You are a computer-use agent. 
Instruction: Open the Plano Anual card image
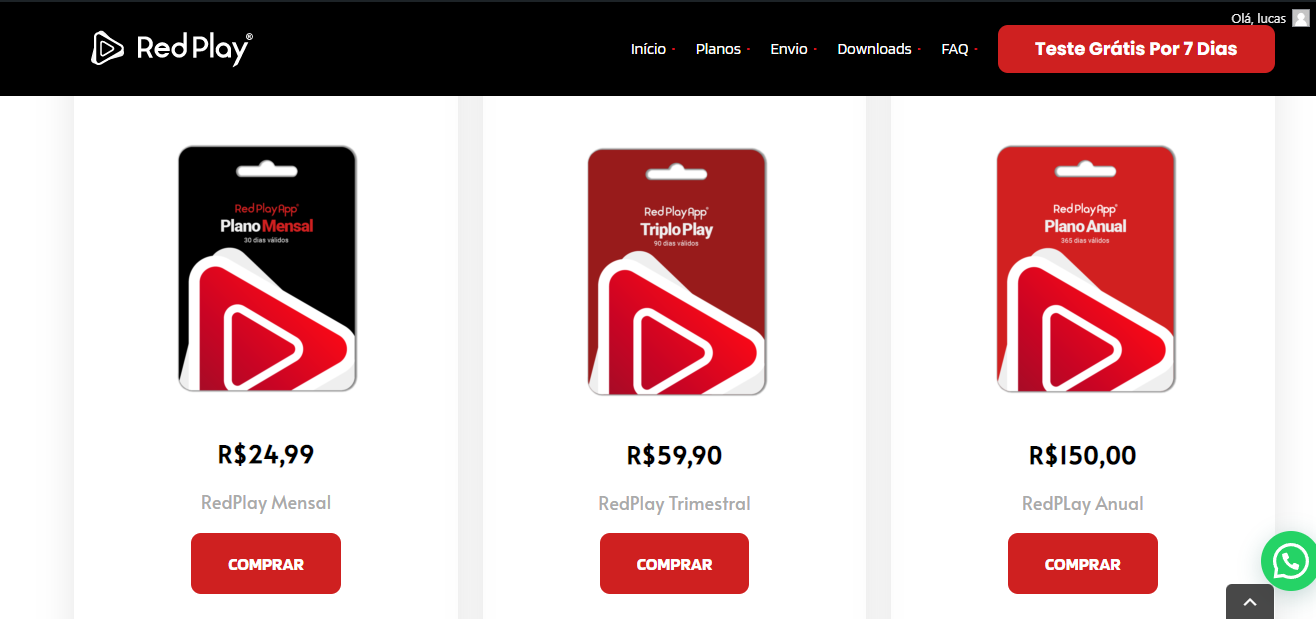pos(1085,269)
